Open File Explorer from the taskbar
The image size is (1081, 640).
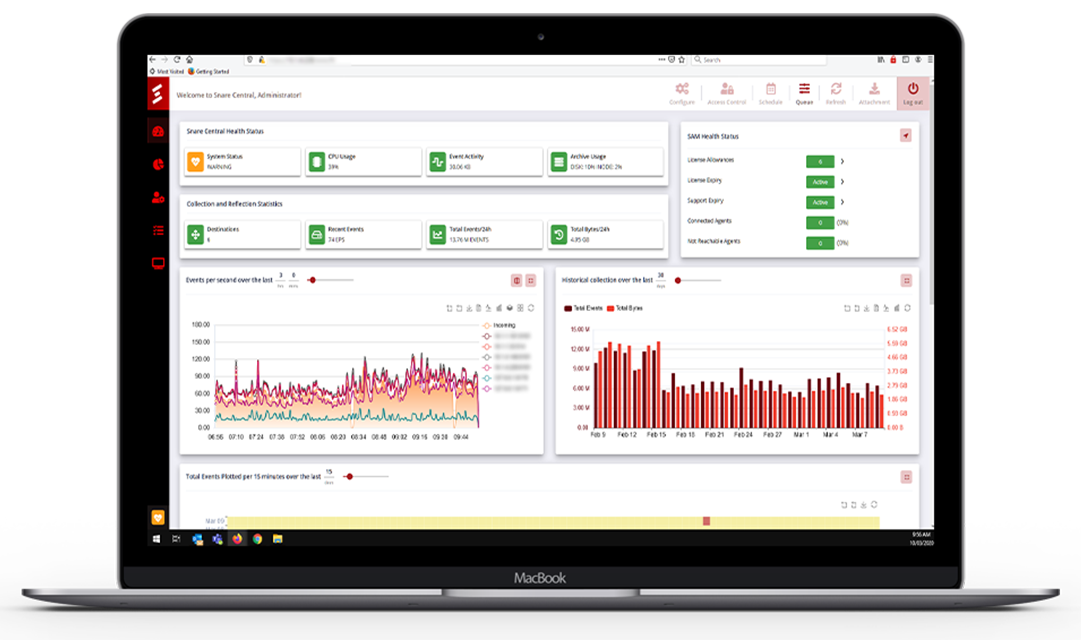click(x=277, y=539)
